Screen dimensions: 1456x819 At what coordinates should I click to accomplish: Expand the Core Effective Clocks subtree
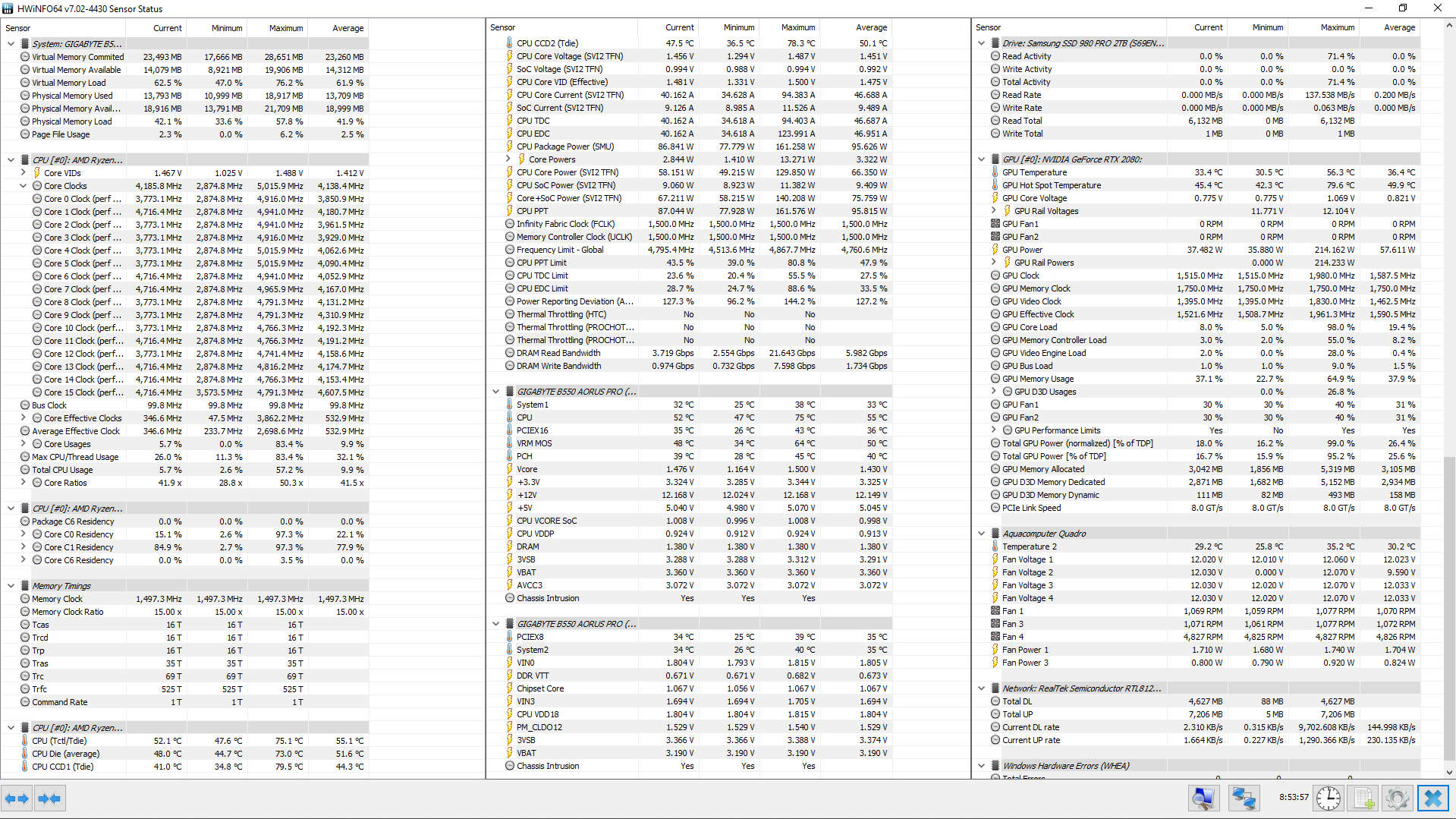coord(23,418)
